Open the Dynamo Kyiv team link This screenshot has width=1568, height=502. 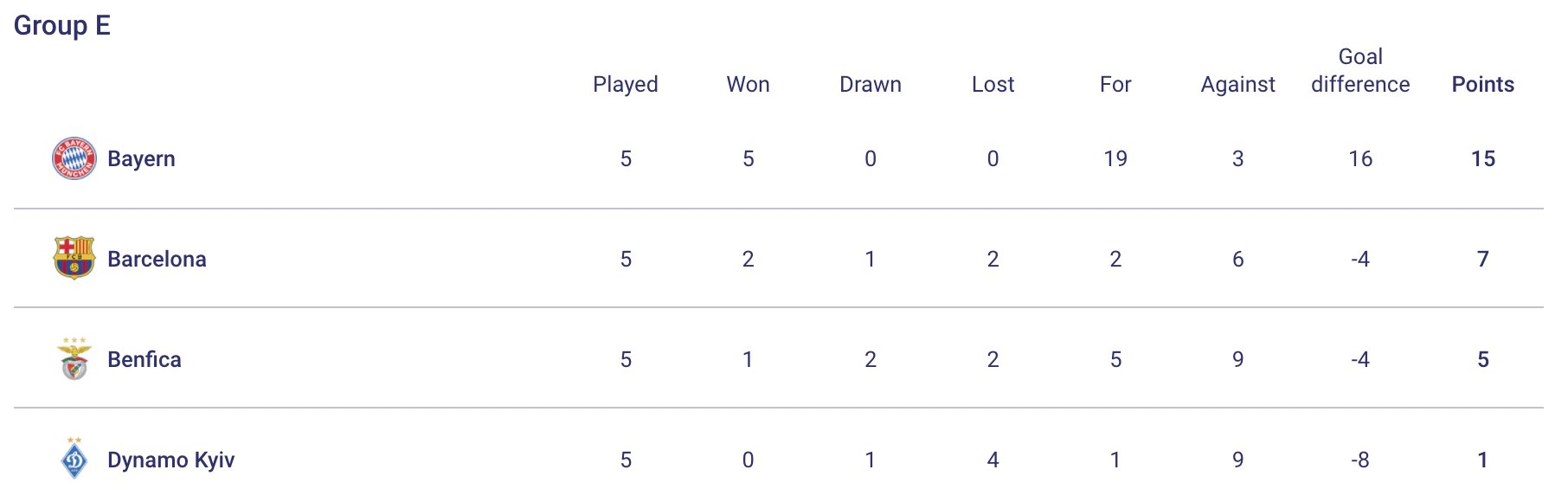click(170, 460)
